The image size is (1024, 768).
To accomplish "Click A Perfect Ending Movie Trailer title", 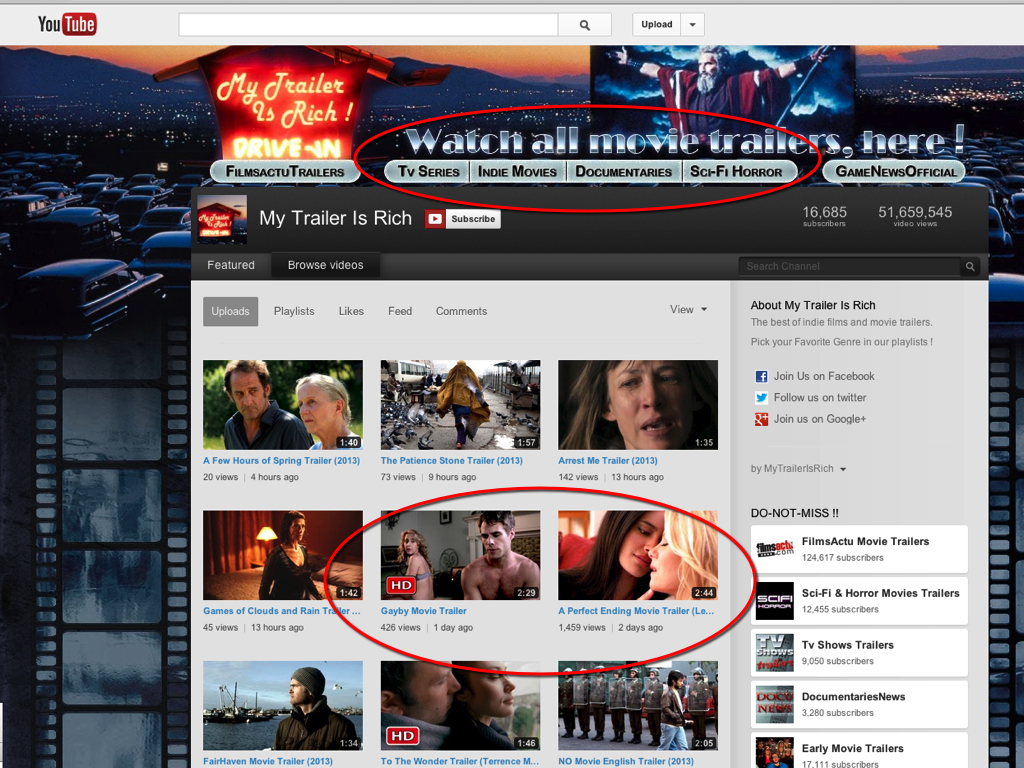I will coord(637,611).
